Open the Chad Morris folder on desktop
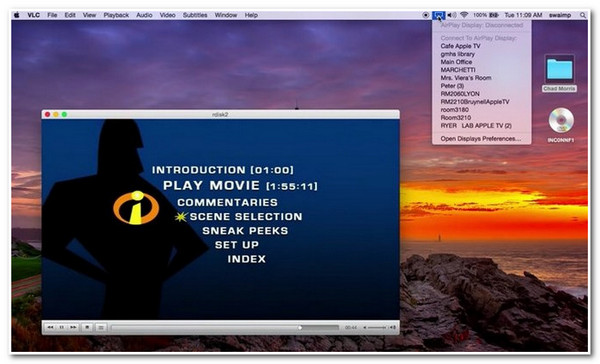The height and width of the screenshot is (364, 600). click(x=559, y=73)
